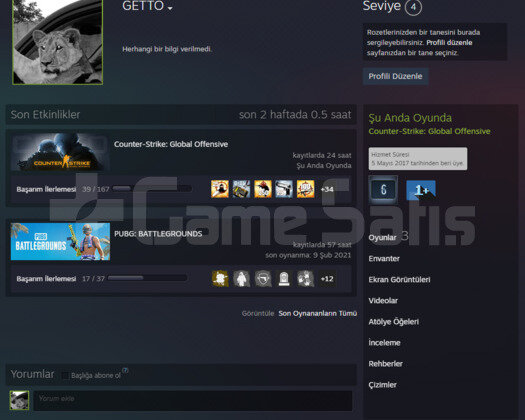Enable Başlığa abone ol checkbox
Screen dimensions: 525x420
point(65,375)
